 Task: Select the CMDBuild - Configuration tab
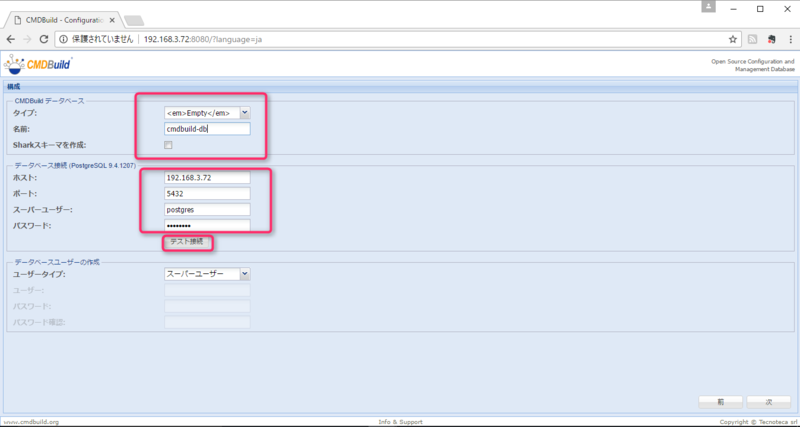click(62, 20)
